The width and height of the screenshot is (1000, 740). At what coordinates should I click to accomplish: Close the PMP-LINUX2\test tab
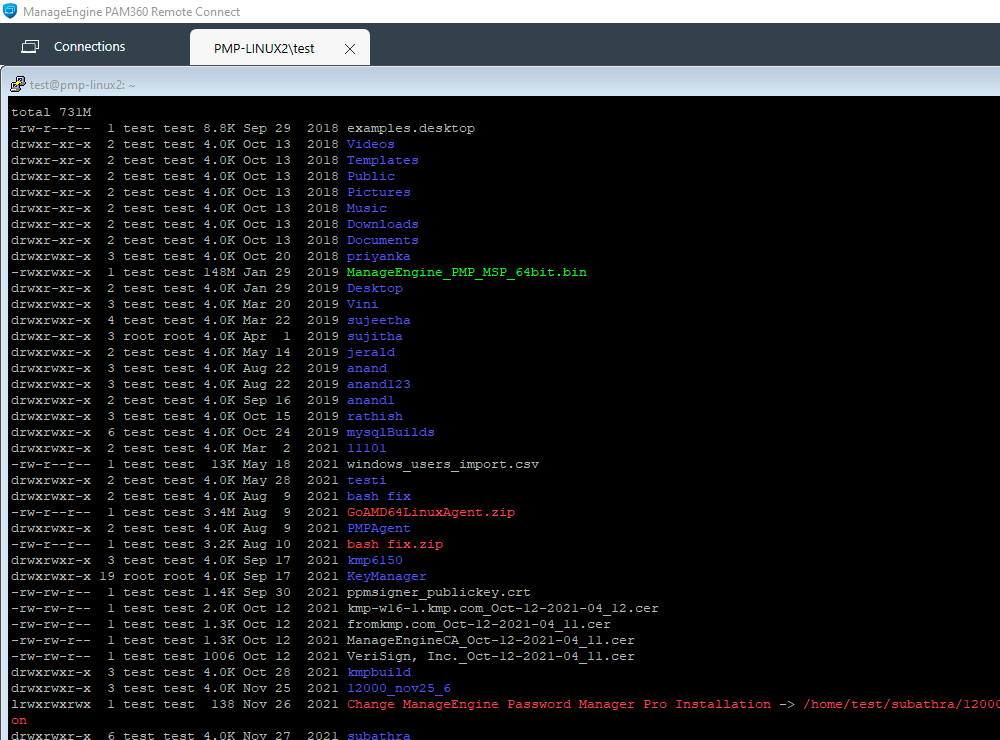349,49
